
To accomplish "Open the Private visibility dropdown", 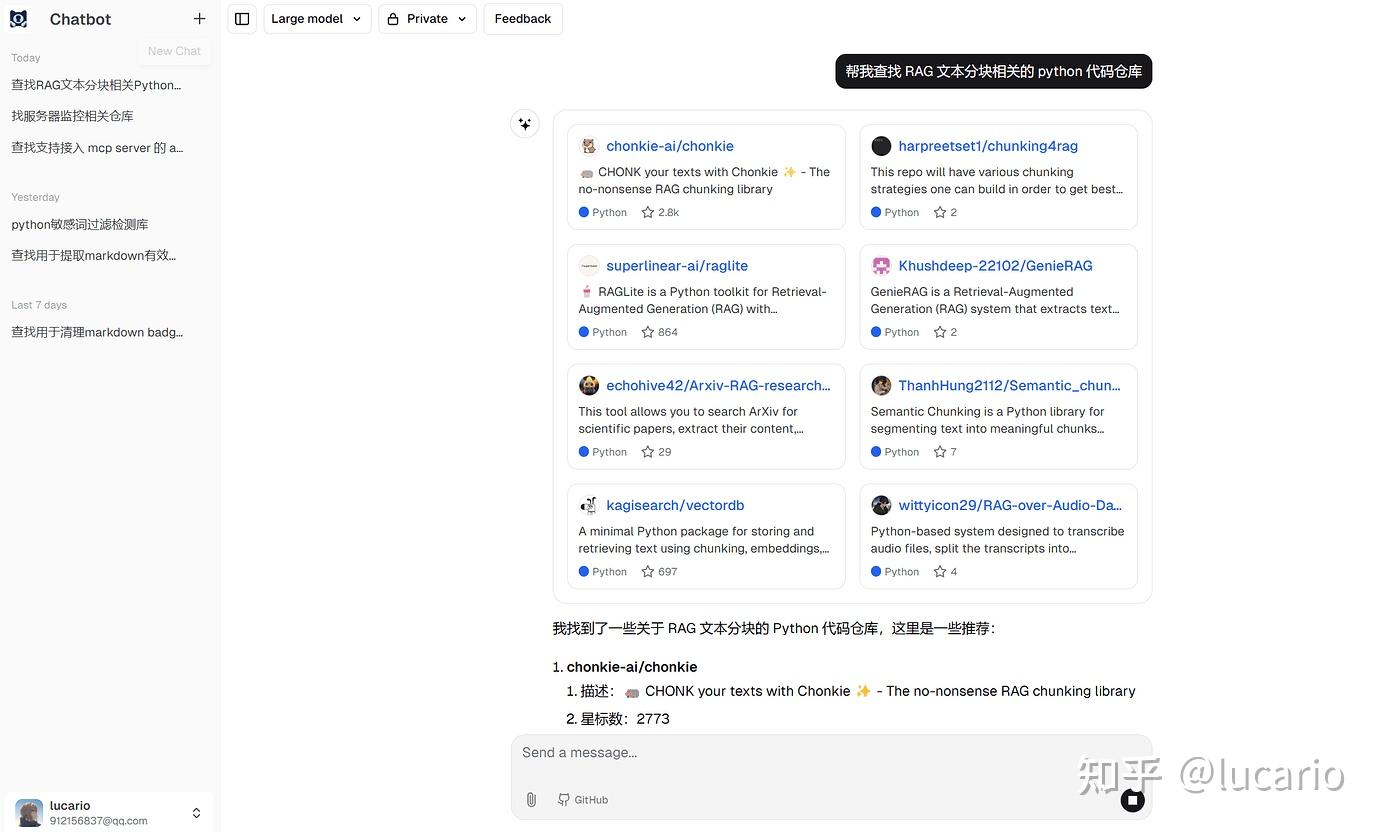I will tap(427, 18).
